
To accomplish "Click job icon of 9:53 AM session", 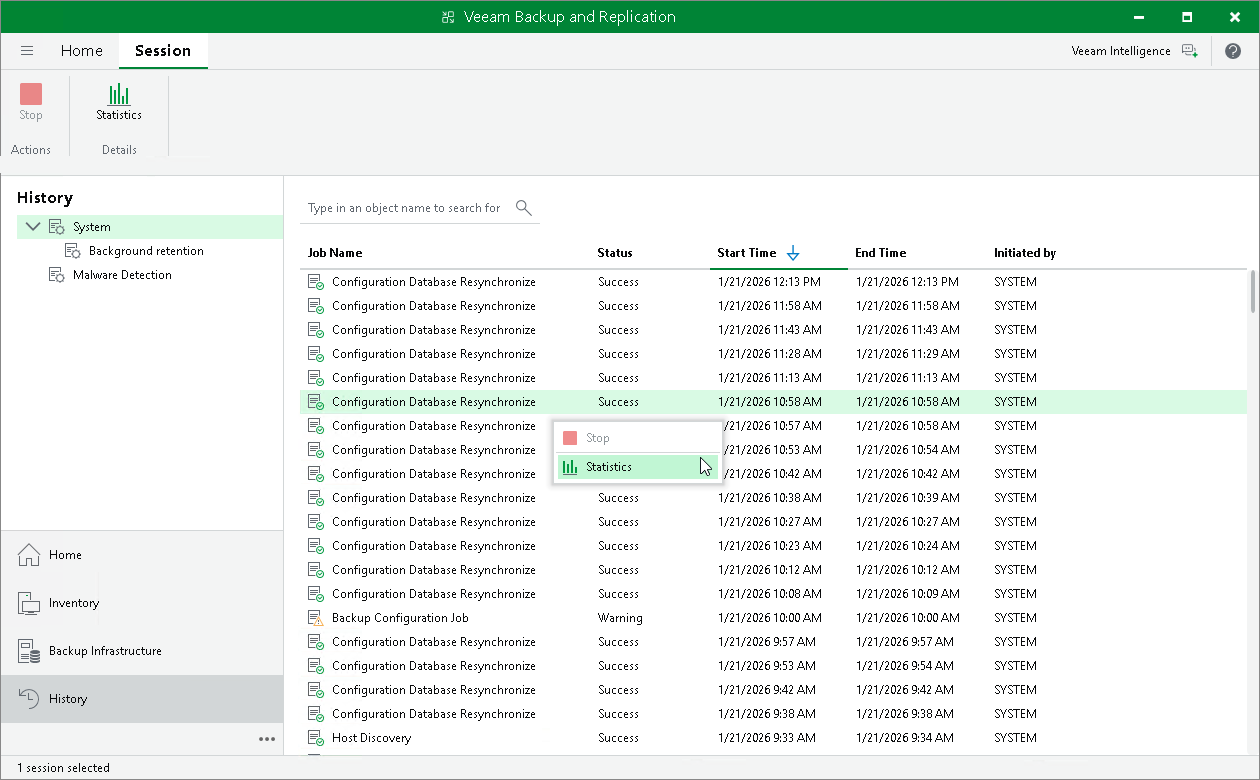I will coord(316,666).
